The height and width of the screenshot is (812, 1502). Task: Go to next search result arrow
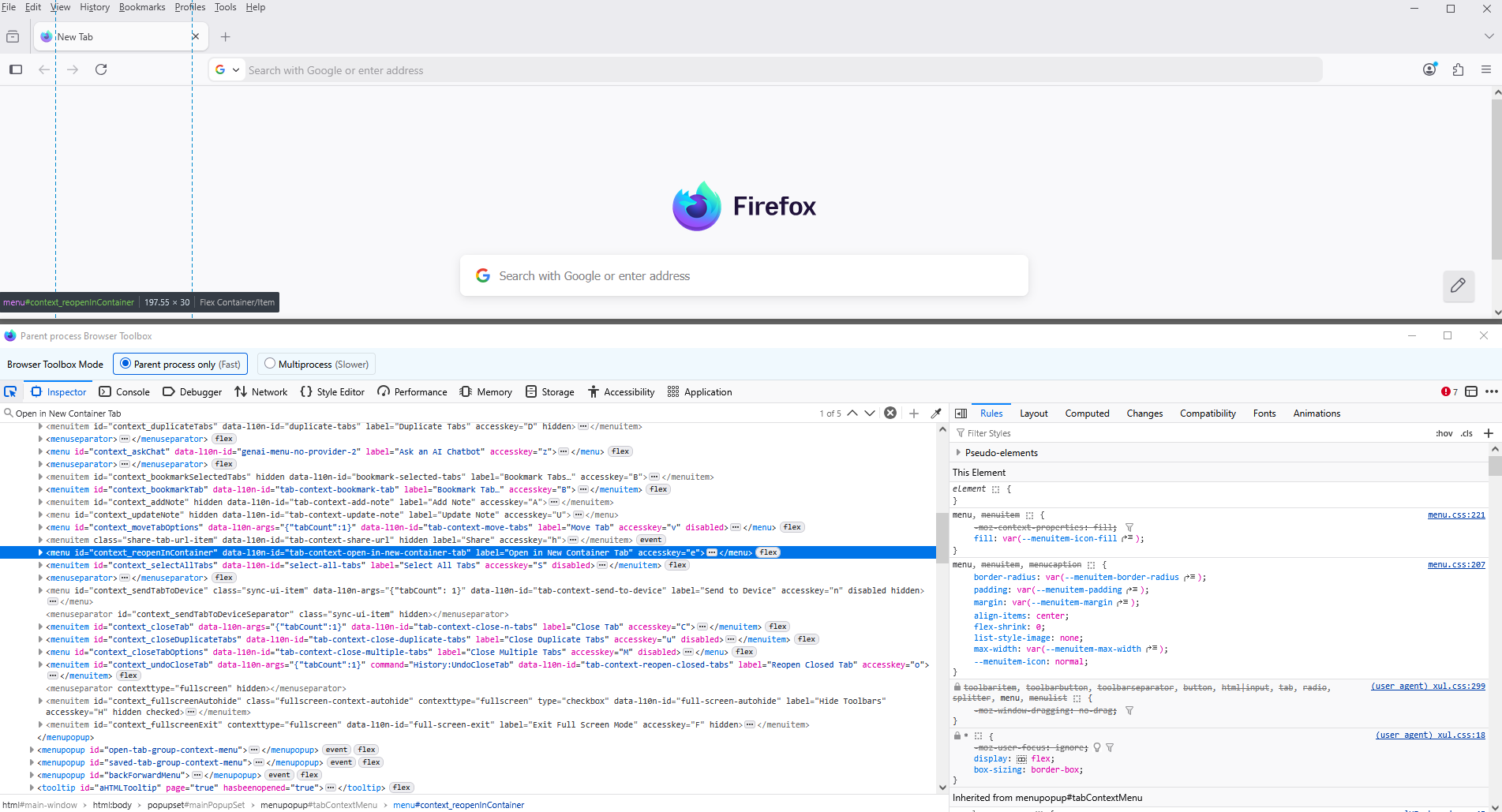[x=870, y=413]
